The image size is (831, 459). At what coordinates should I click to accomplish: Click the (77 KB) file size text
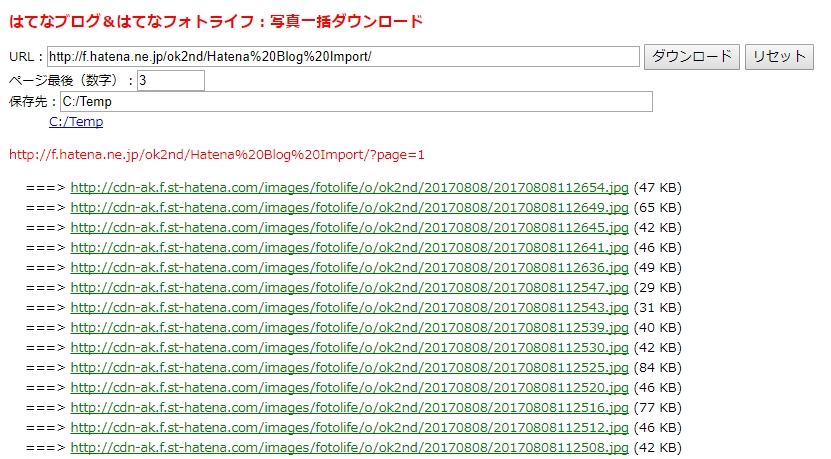pyautogui.click(x=658, y=408)
